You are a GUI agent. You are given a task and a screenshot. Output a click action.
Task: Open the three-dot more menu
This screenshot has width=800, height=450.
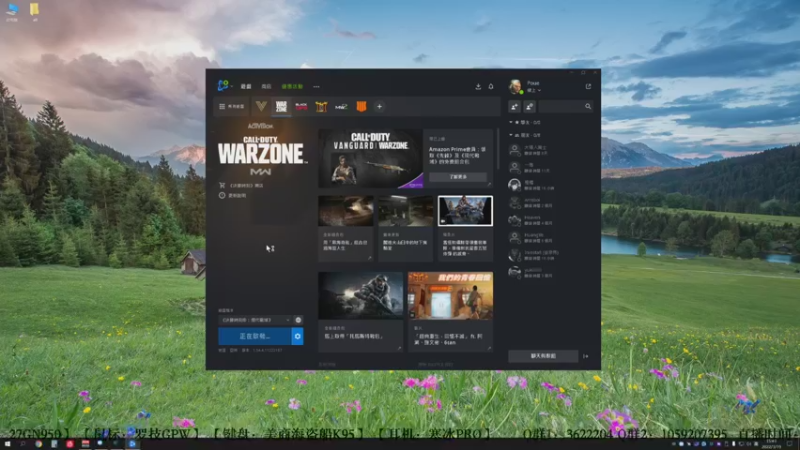(316, 86)
